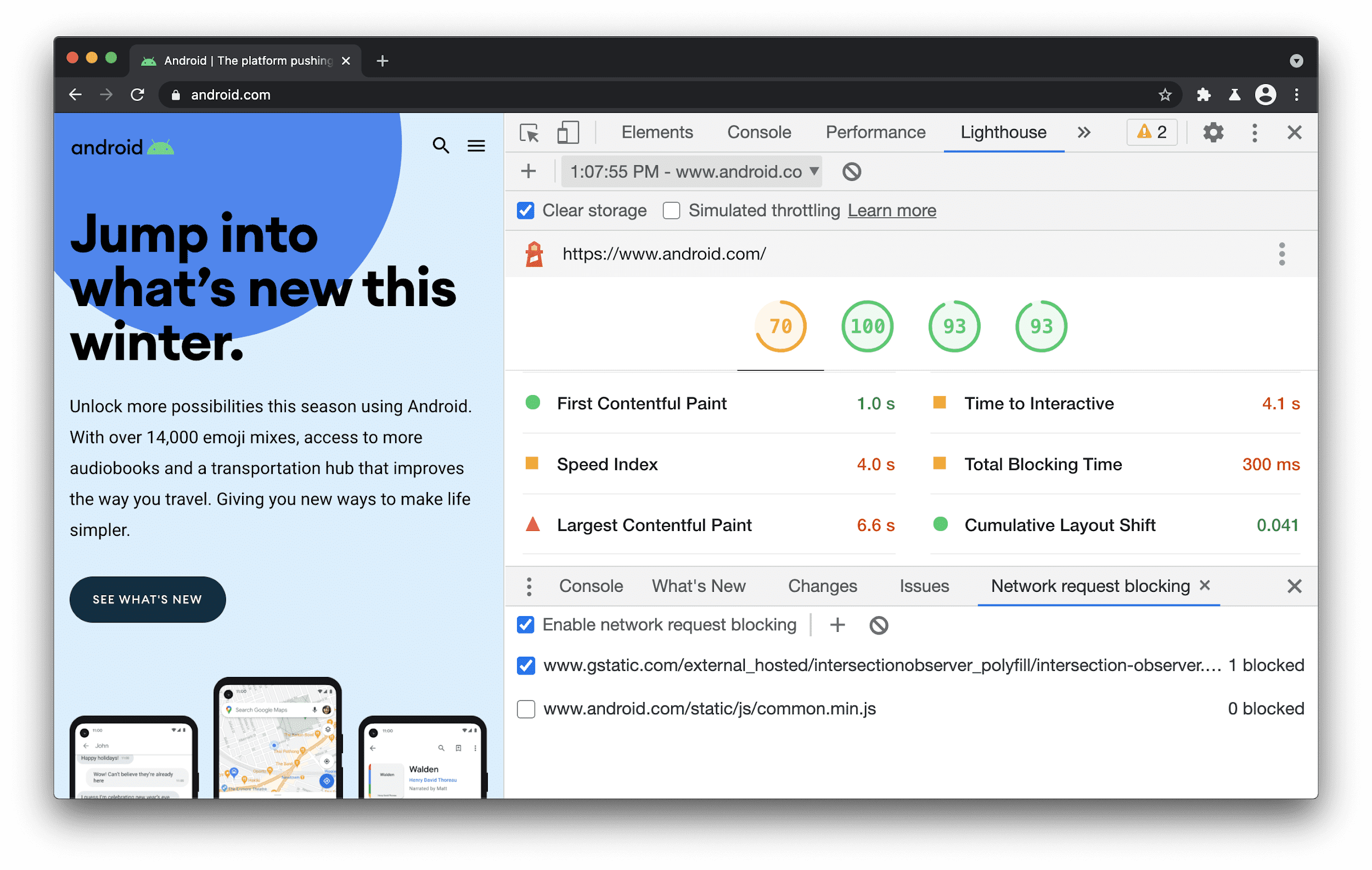Click the android.com URL bar
This screenshot has height=870, width=1372.
pos(229,95)
